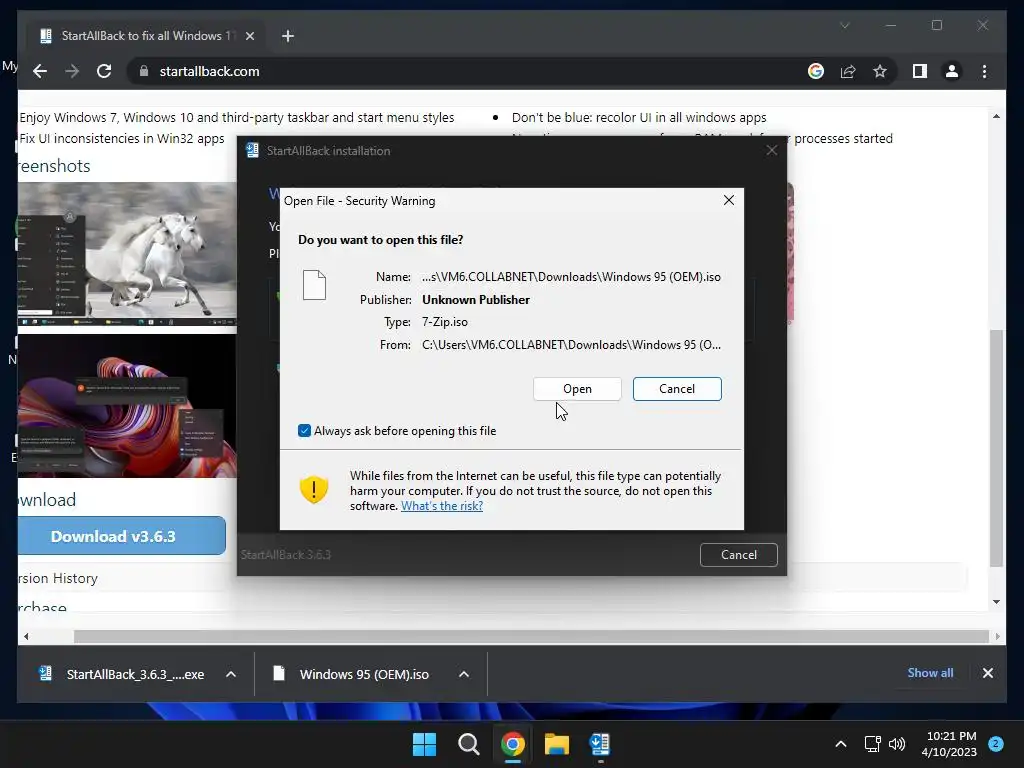This screenshot has height=768, width=1024.
Task: Open a new Chrome tab
Action: 287,36
